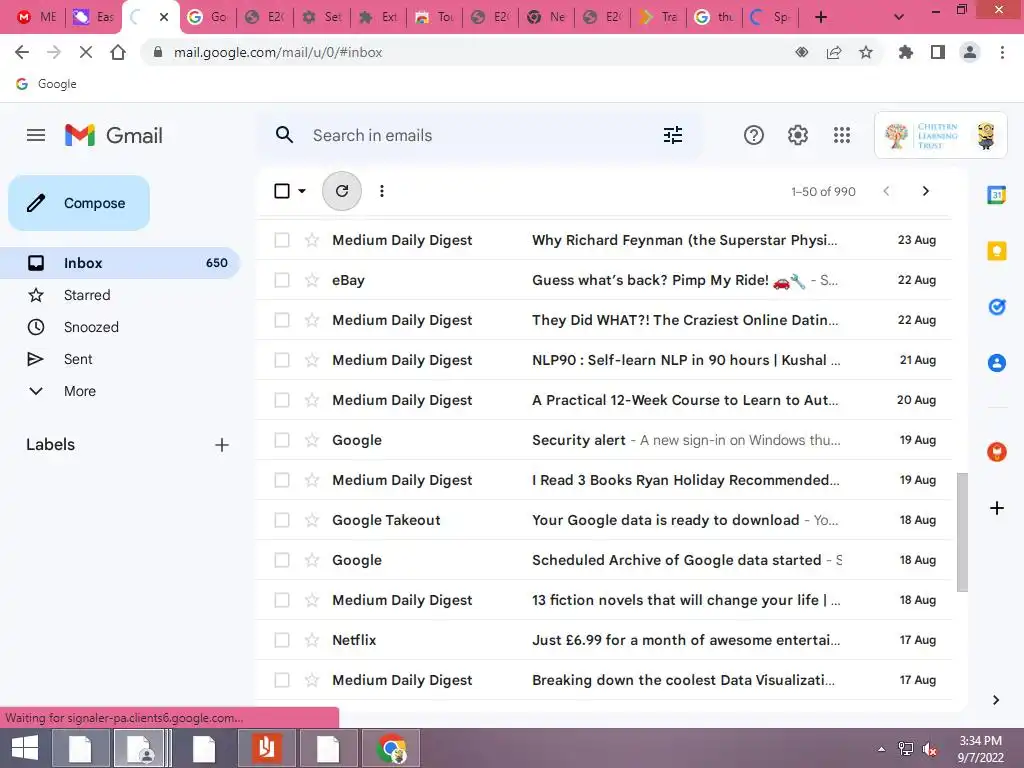Viewport: 1024px width, 768px height.
Task: Create new label plus icon
Action: (x=222, y=445)
